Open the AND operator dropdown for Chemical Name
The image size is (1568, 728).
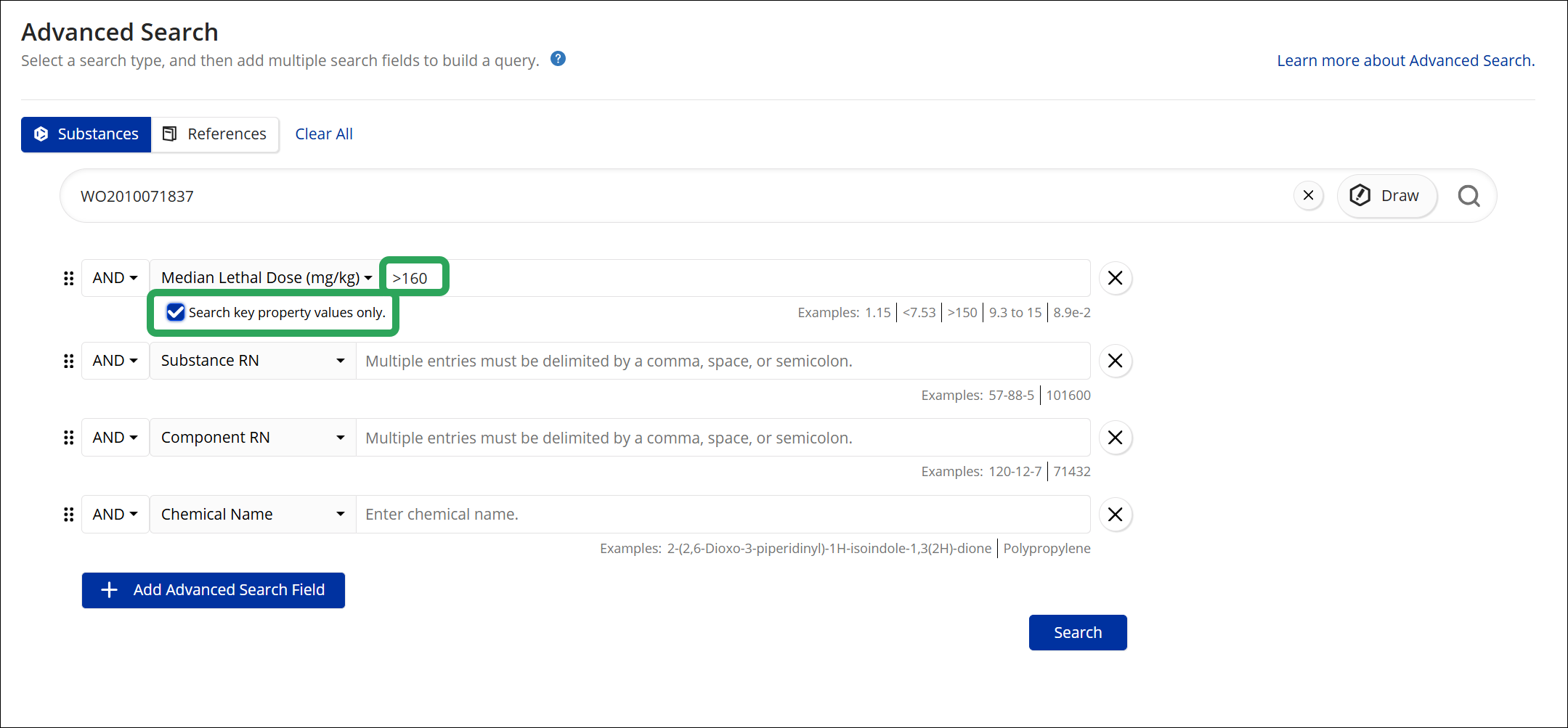[x=115, y=515]
